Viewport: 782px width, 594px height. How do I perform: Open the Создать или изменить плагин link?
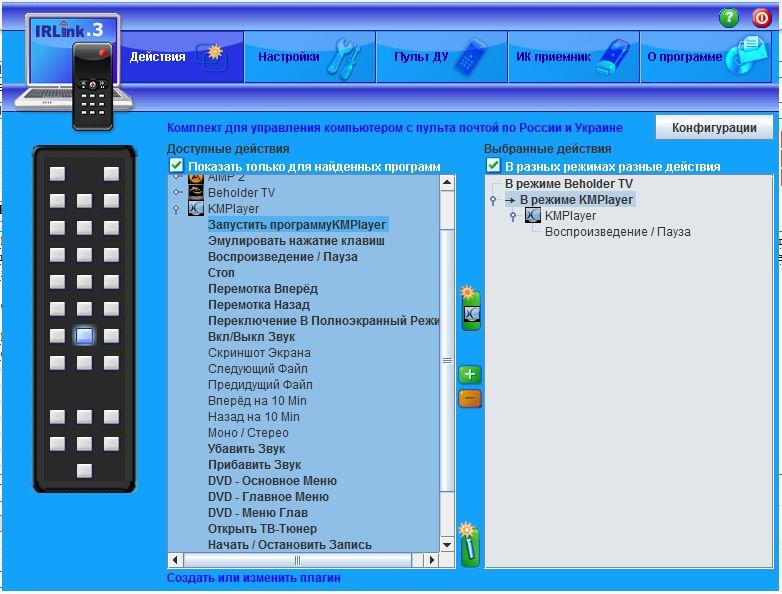[x=253, y=578]
